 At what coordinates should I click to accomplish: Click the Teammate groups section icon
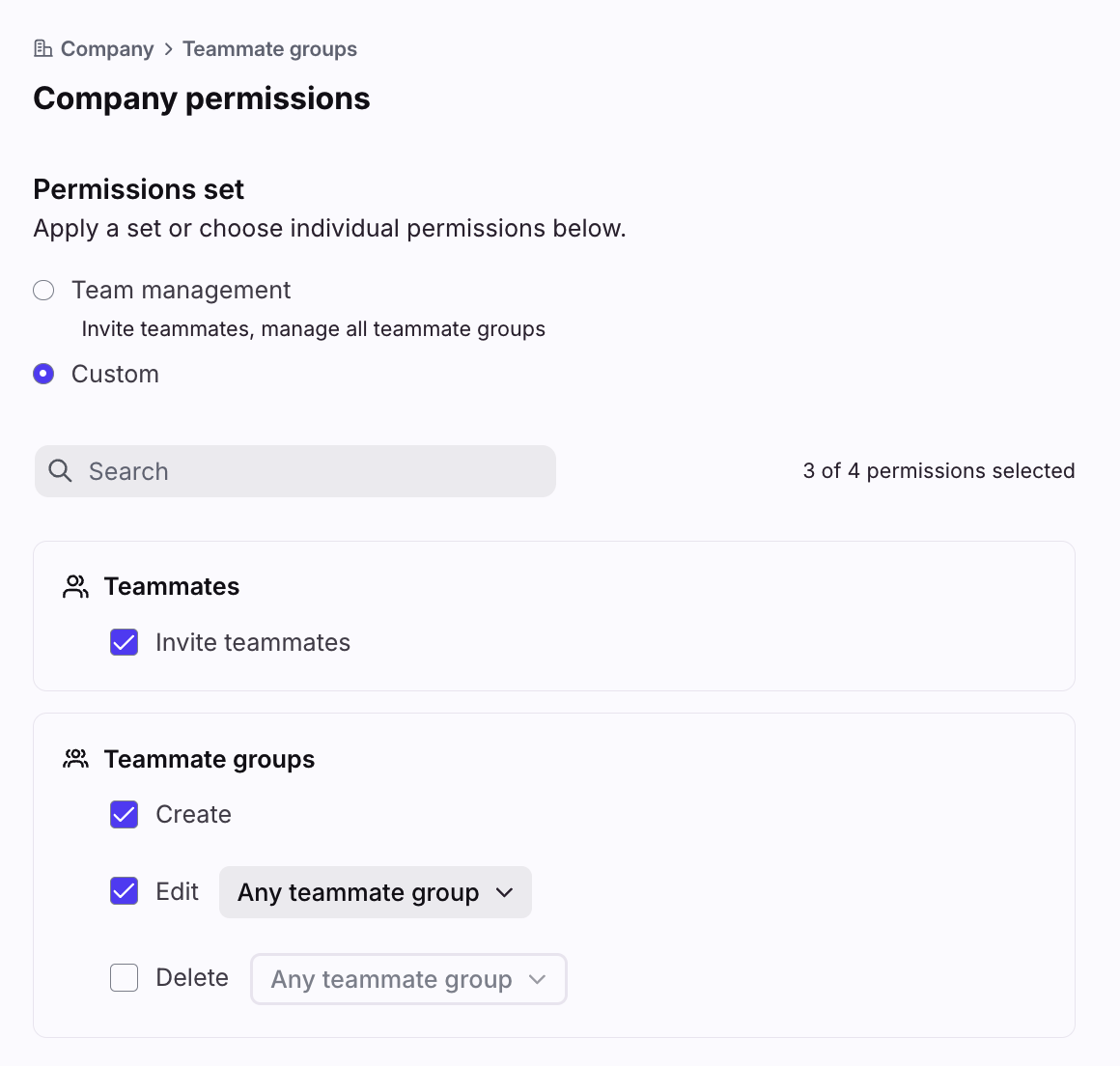pyautogui.click(x=75, y=759)
